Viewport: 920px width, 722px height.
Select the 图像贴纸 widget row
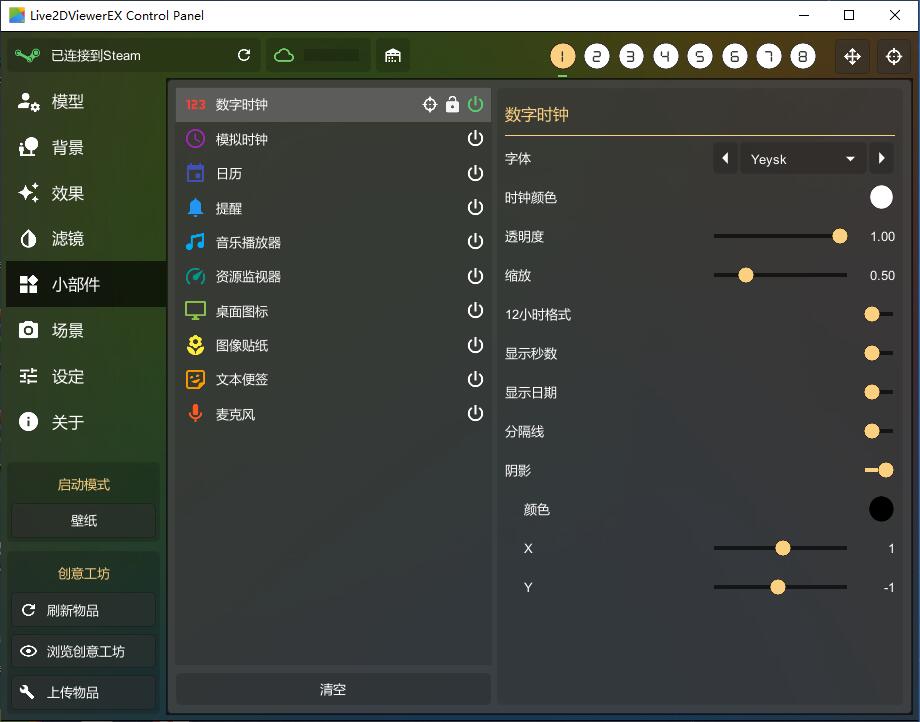pos(333,345)
